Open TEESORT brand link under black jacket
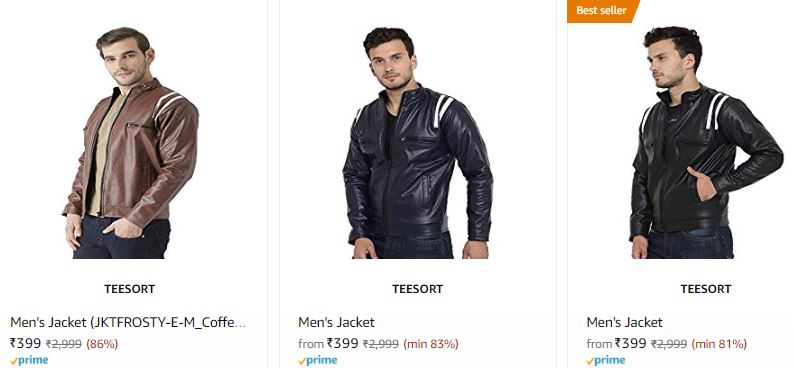This screenshot has height=368, width=794. [706, 289]
